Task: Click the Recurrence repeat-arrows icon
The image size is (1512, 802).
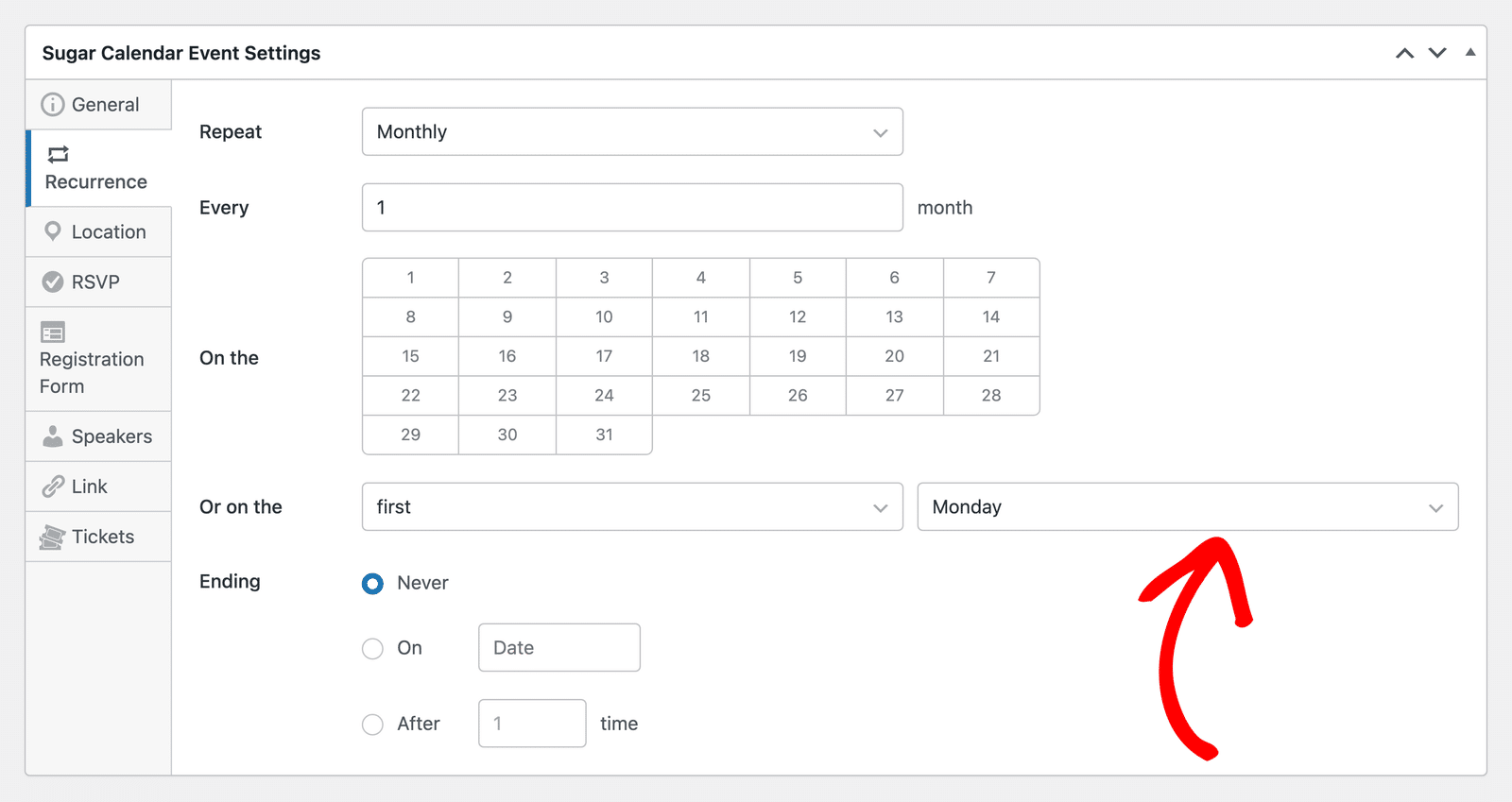Action: [x=59, y=154]
